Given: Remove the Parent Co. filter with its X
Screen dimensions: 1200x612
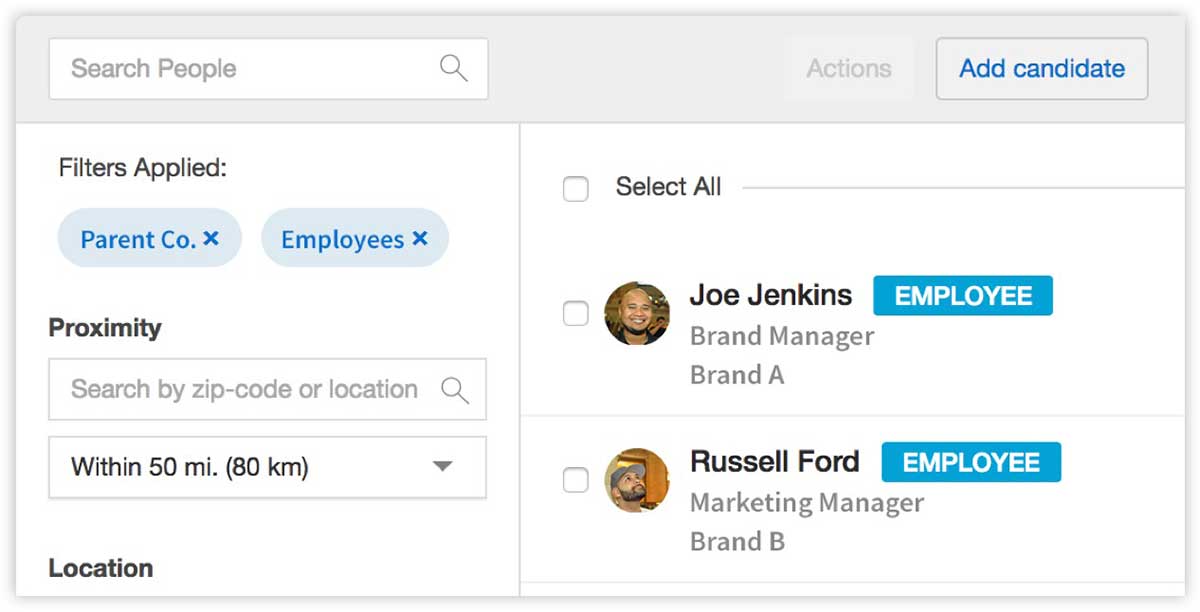Looking at the screenshot, I should pos(211,239).
